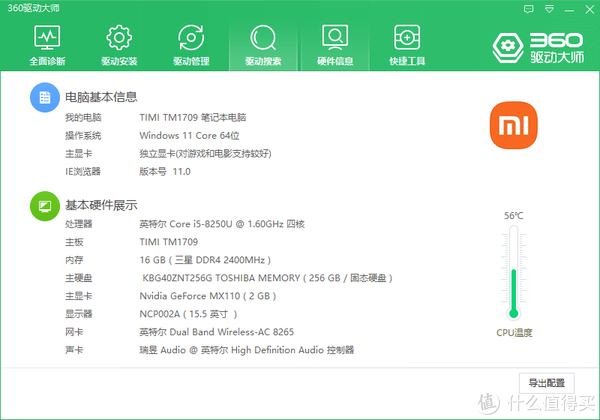
Task: Open the 全面诊断 full diagnosis tab
Action: (x=47, y=45)
